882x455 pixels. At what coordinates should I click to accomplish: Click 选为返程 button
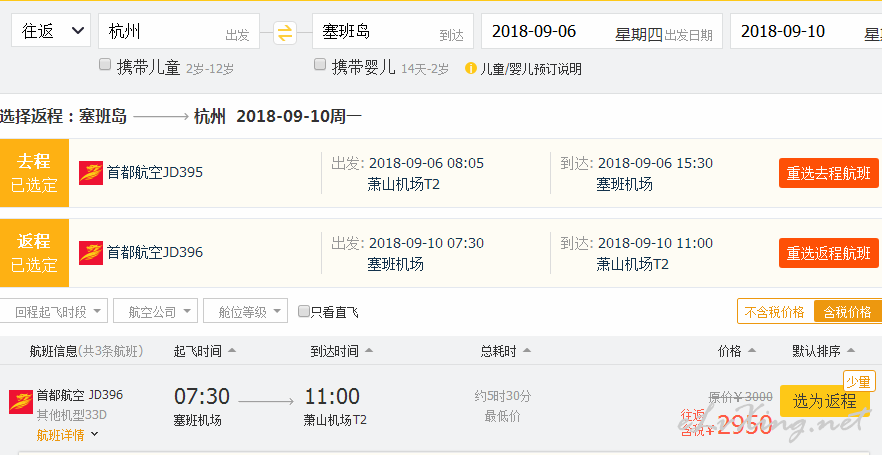[825, 401]
